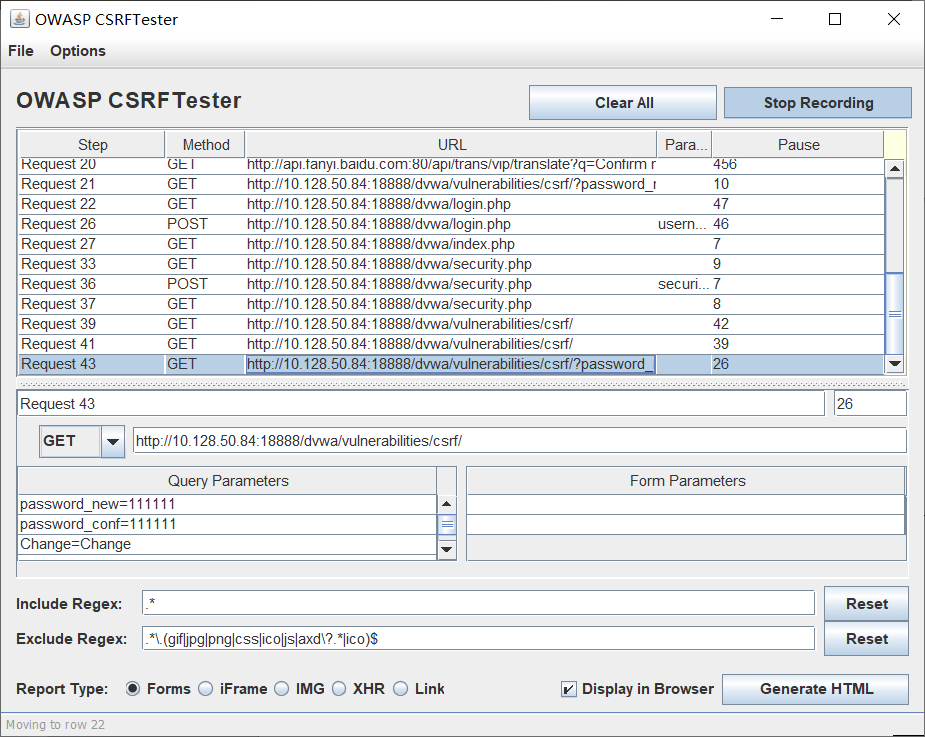Viewport: 925px width, 737px height.
Task: Click query parameters scroll down arrow
Action: [x=447, y=548]
